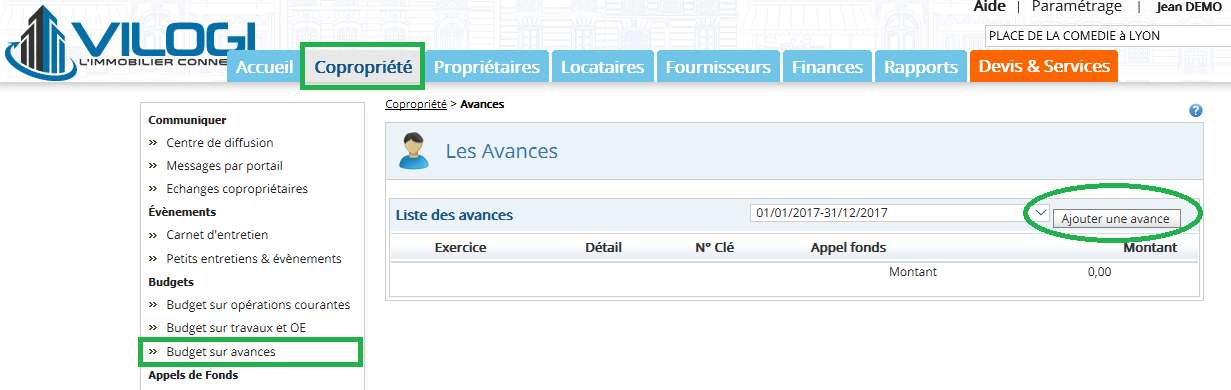This screenshot has width=1231, height=390.
Task: Click the blue help question mark icon
Action: [1195, 111]
